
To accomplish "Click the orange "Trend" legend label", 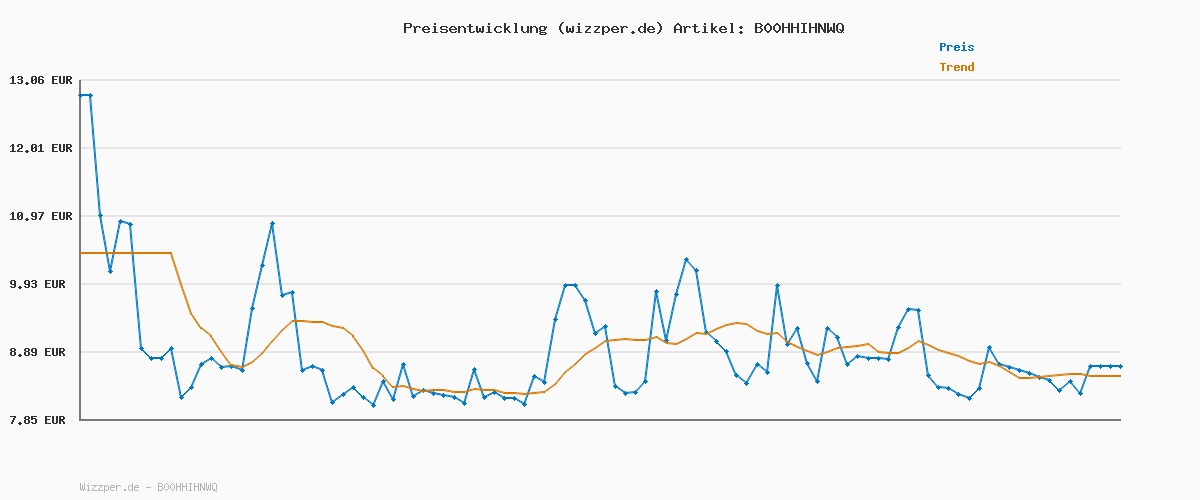I will pos(956,67).
